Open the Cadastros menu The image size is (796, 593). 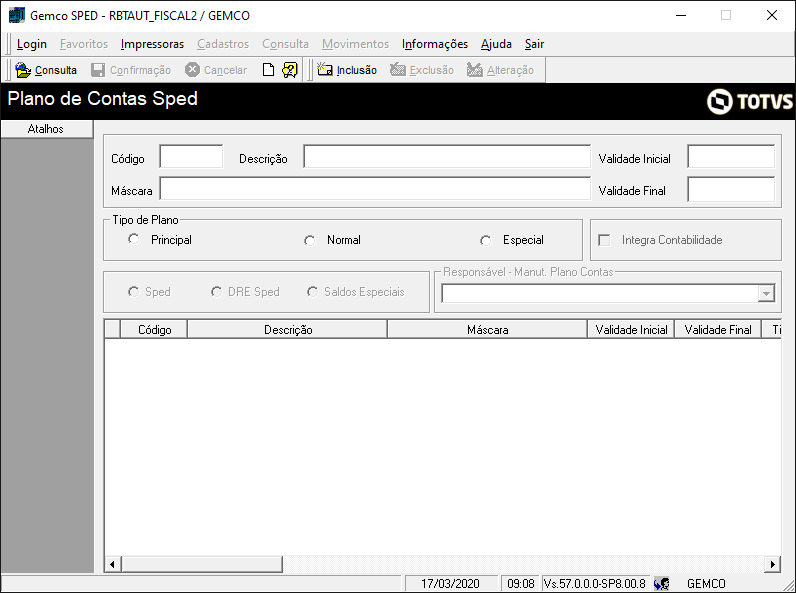223,44
